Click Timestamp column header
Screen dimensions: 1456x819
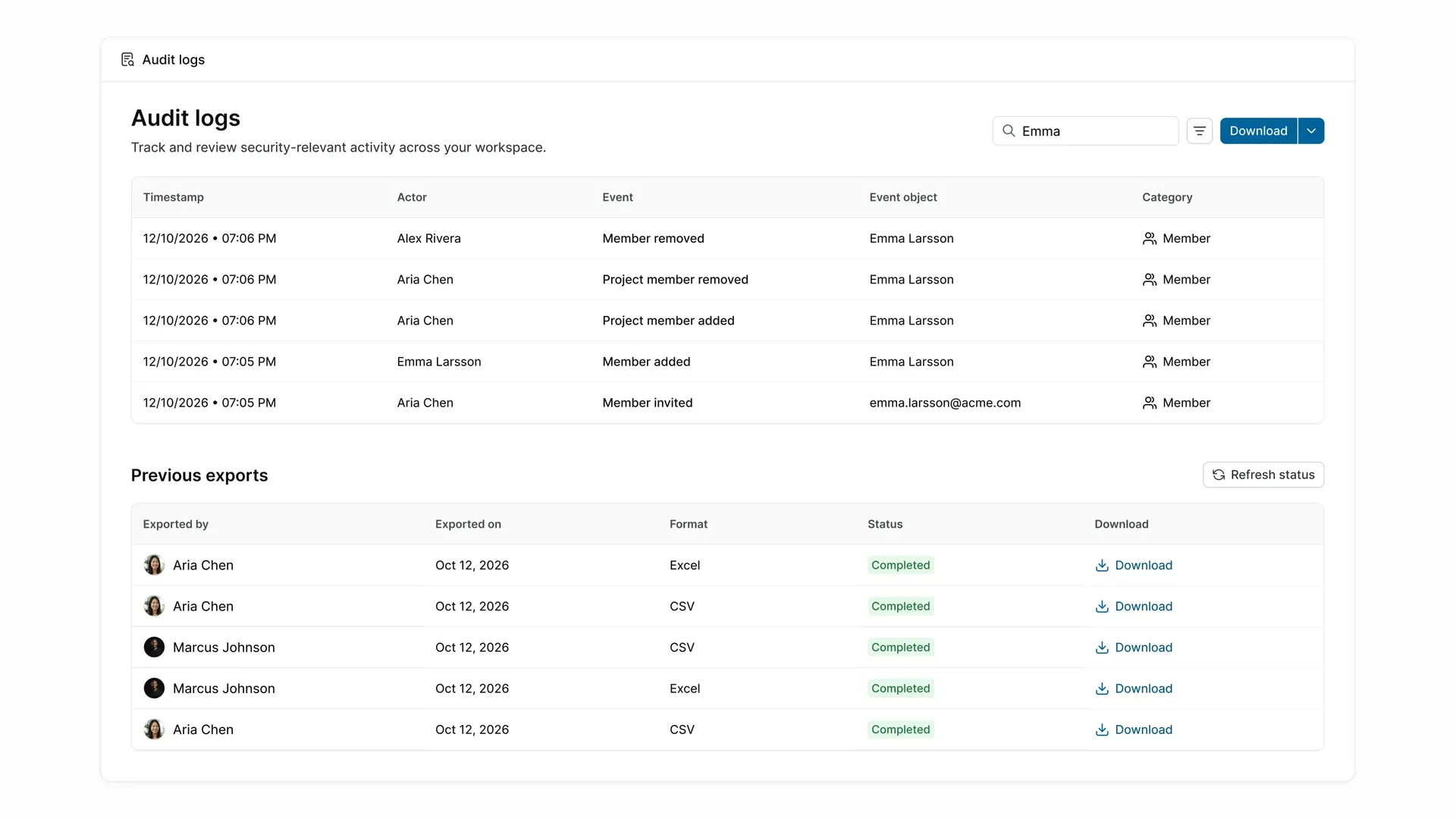[173, 197]
